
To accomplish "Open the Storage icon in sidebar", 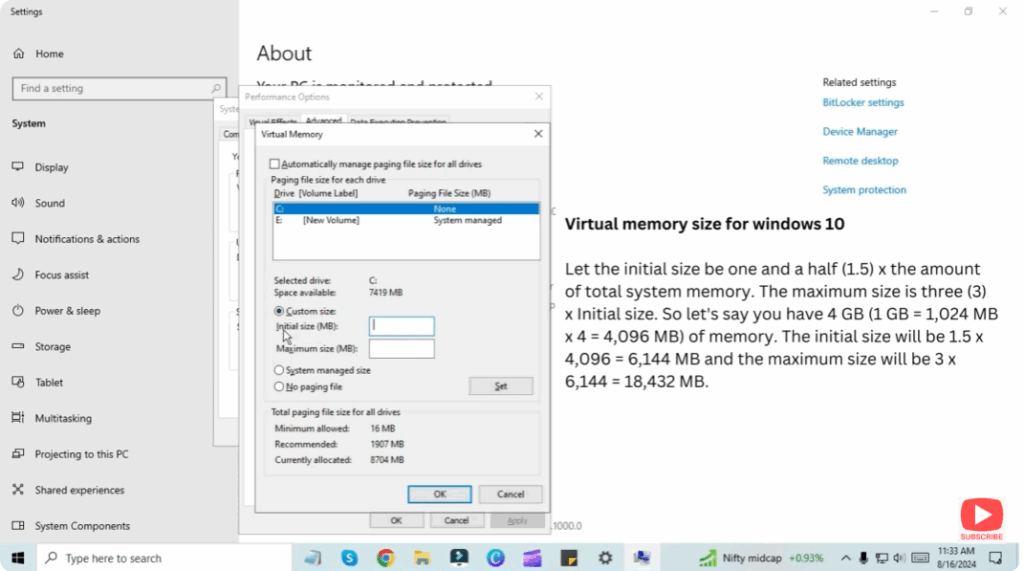I will coord(17,347).
